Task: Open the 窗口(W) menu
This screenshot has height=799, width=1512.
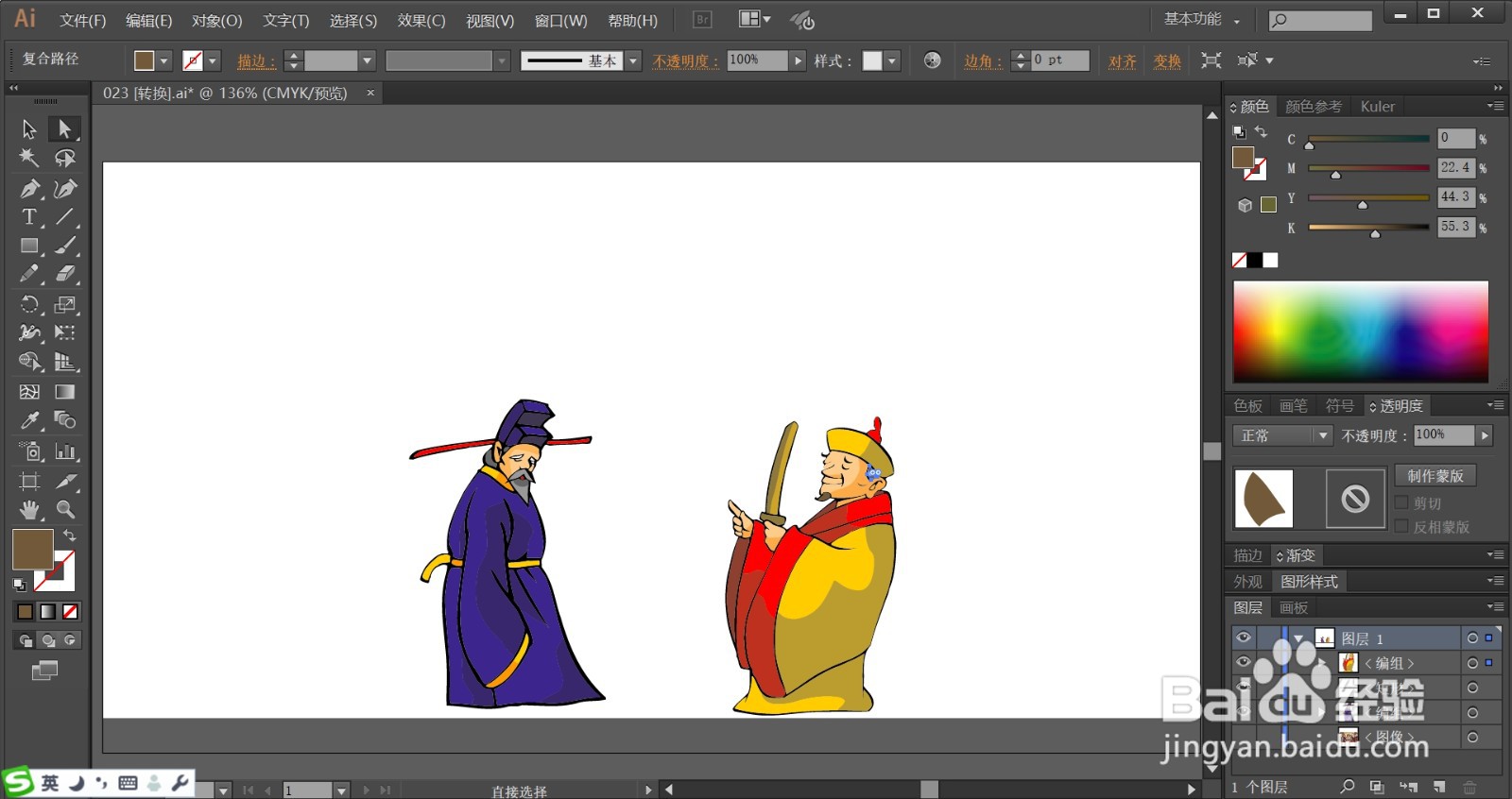Action: pyautogui.click(x=561, y=20)
